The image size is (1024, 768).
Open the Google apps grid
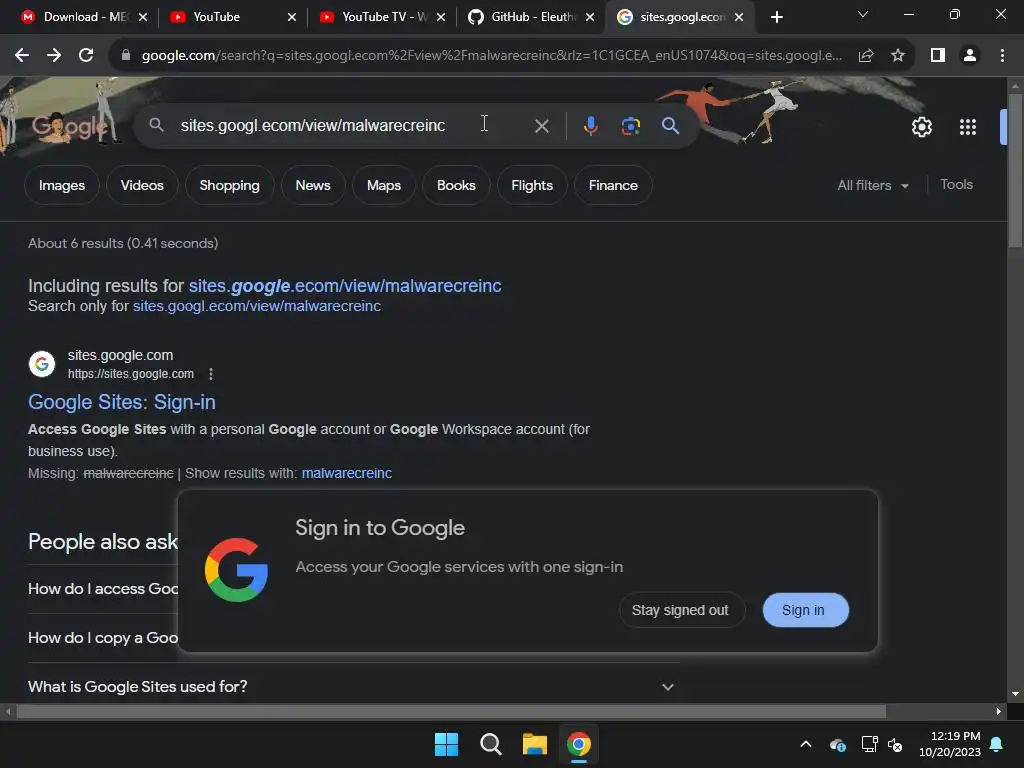click(x=967, y=127)
